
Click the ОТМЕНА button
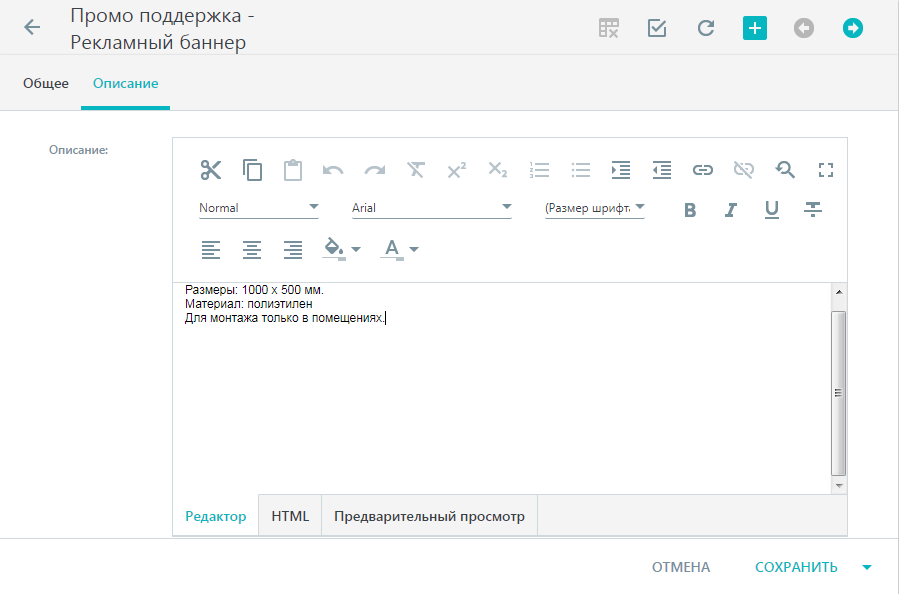(681, 568)
